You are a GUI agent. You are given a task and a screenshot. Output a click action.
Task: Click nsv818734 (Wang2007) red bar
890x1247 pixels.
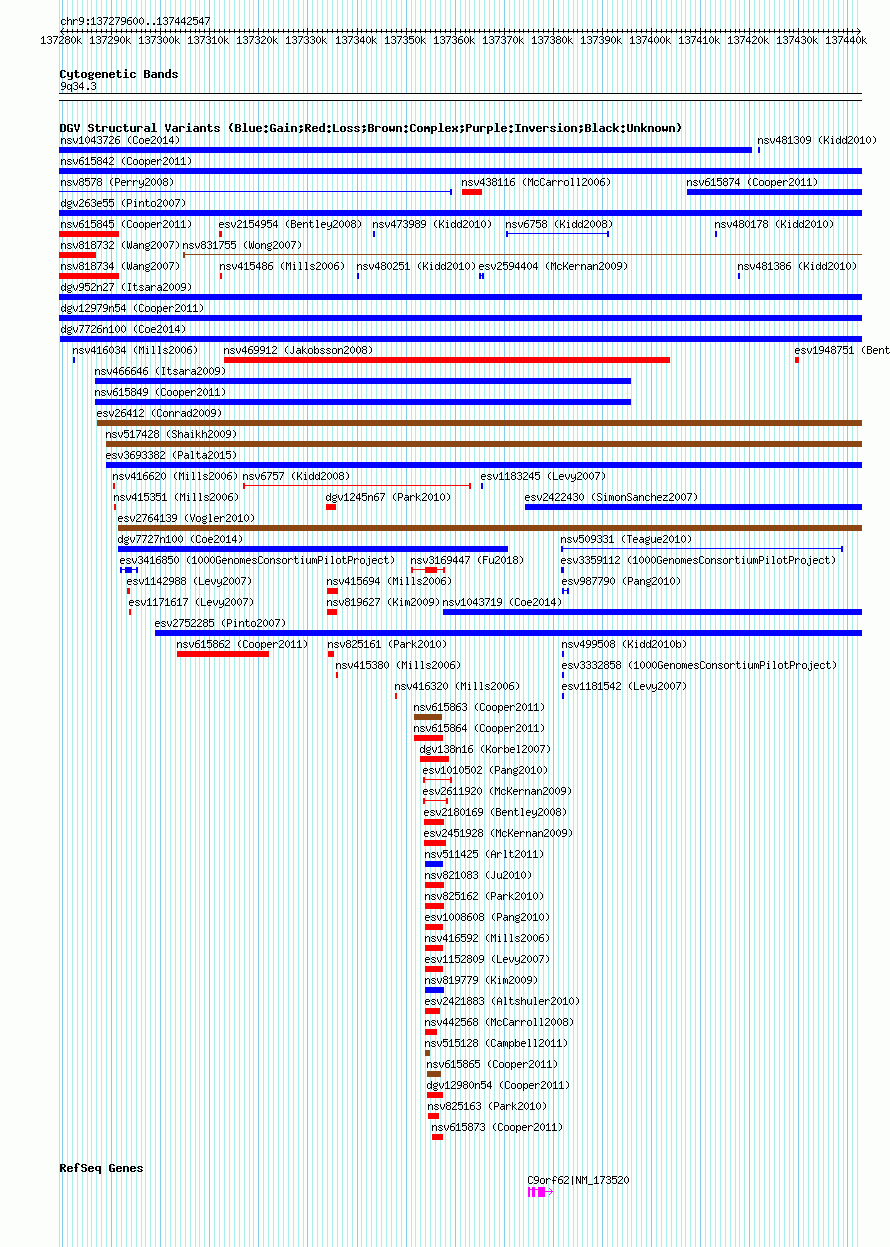click(x=89, y=276)
